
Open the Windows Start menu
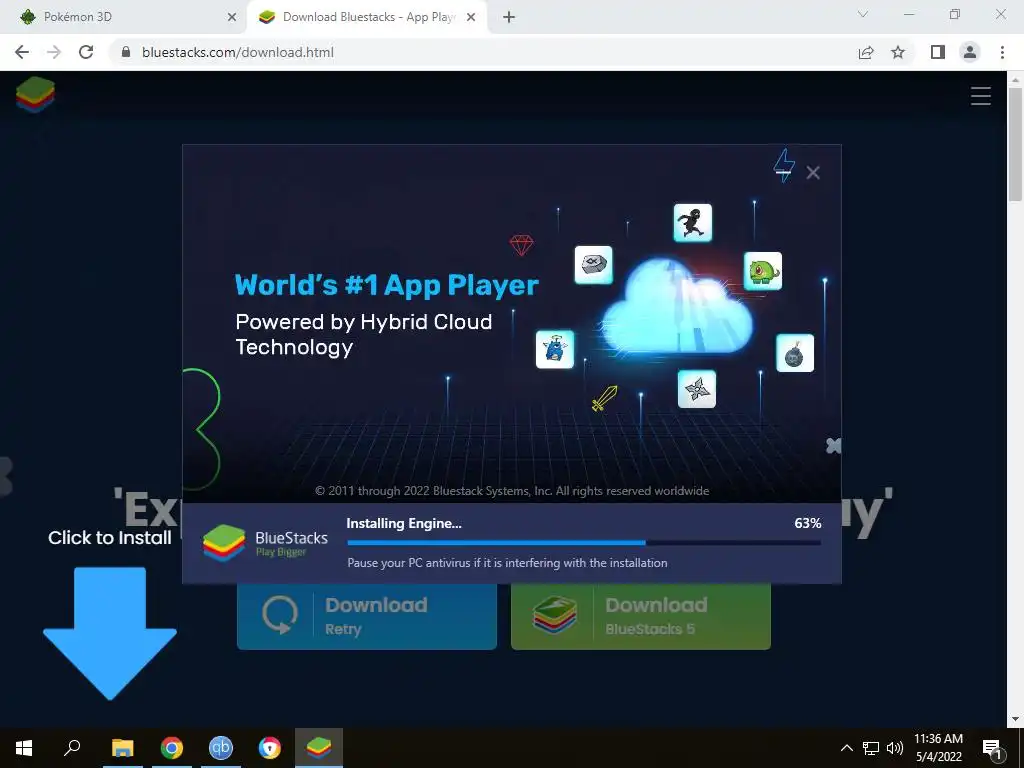tap(24, 748)
